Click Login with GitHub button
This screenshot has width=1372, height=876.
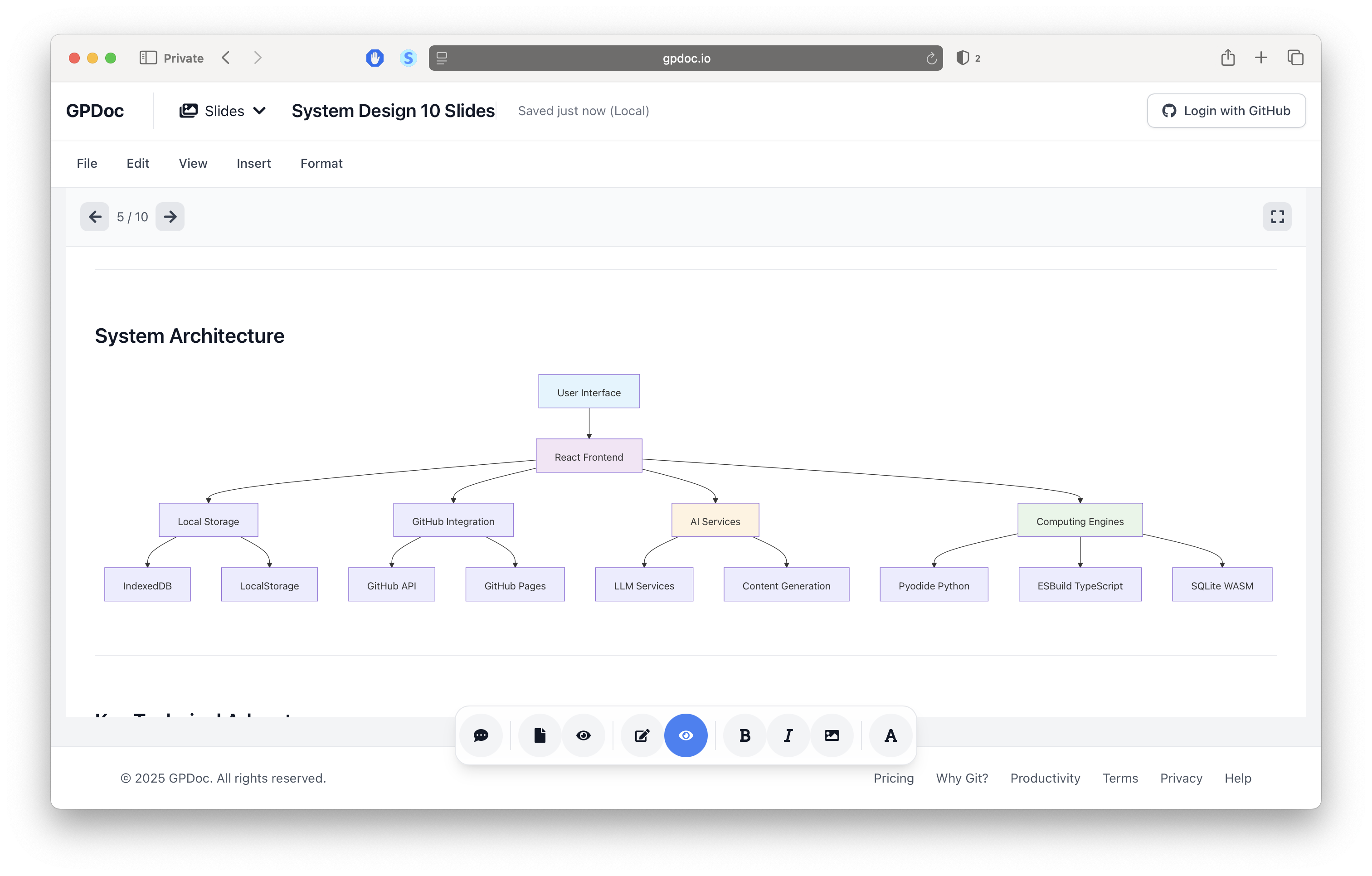tap(1226, 111)
